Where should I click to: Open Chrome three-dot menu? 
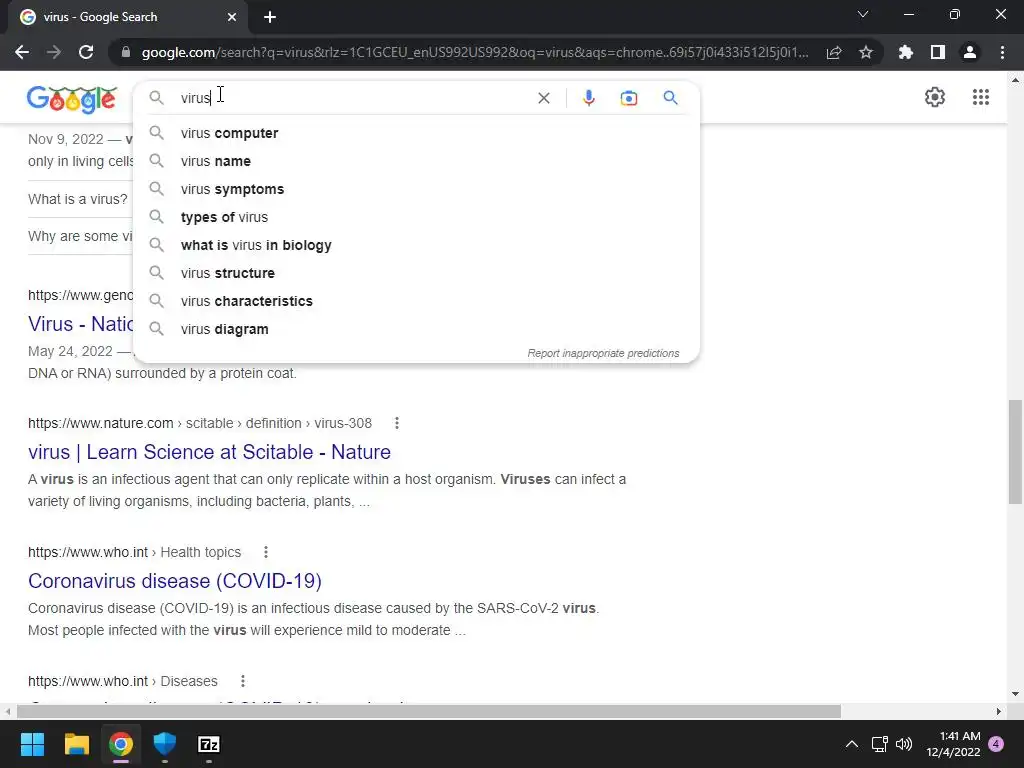coord(1002,52)
